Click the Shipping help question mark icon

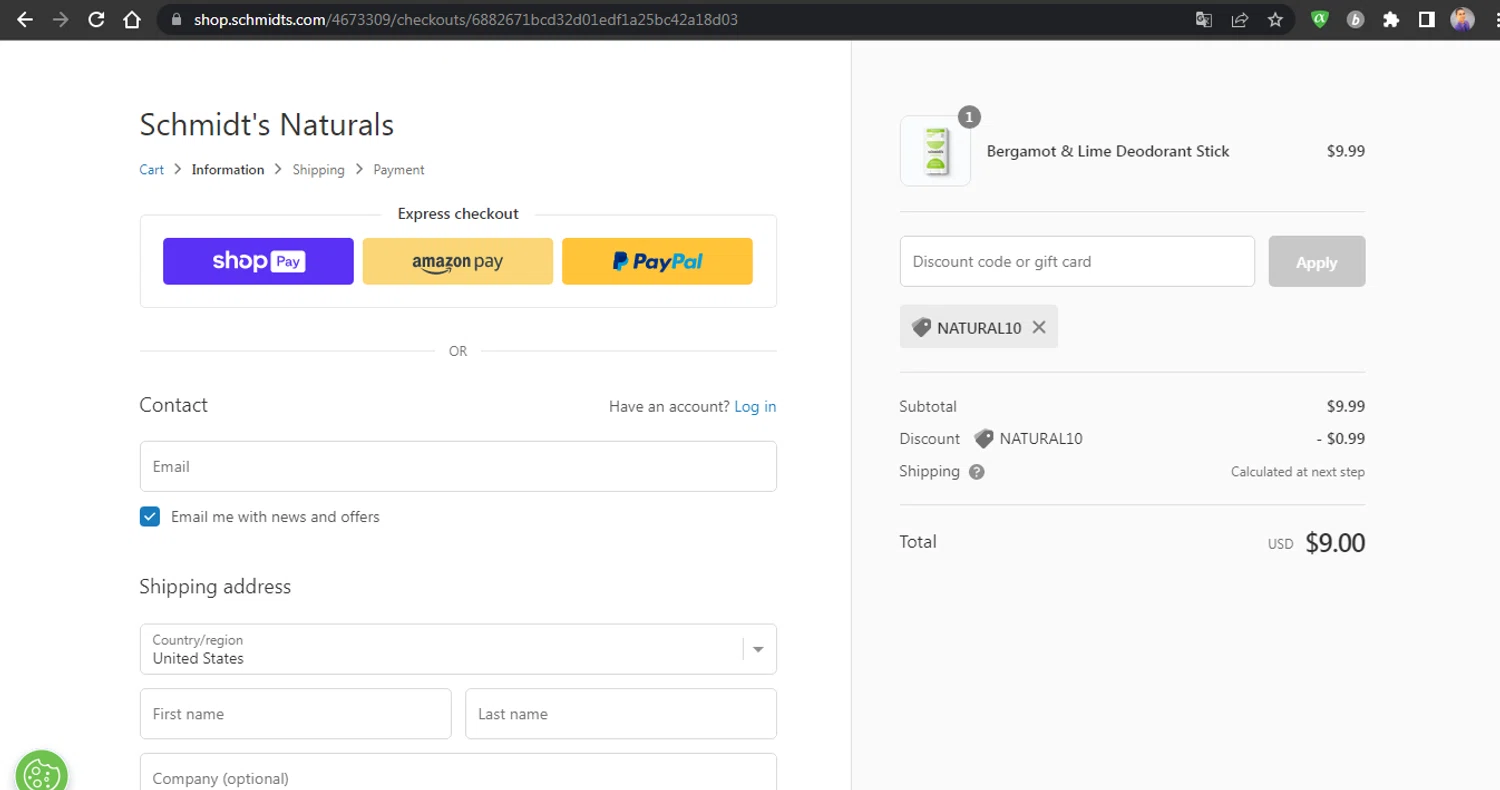click(x=977, y=472)
